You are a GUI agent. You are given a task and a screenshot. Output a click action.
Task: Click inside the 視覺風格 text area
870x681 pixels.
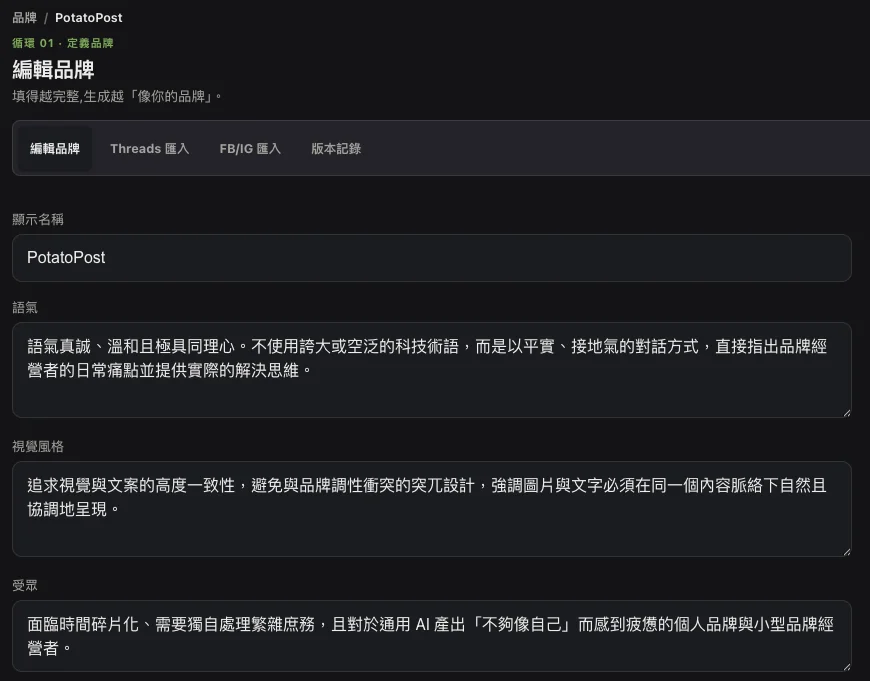[x=432, y=508]
